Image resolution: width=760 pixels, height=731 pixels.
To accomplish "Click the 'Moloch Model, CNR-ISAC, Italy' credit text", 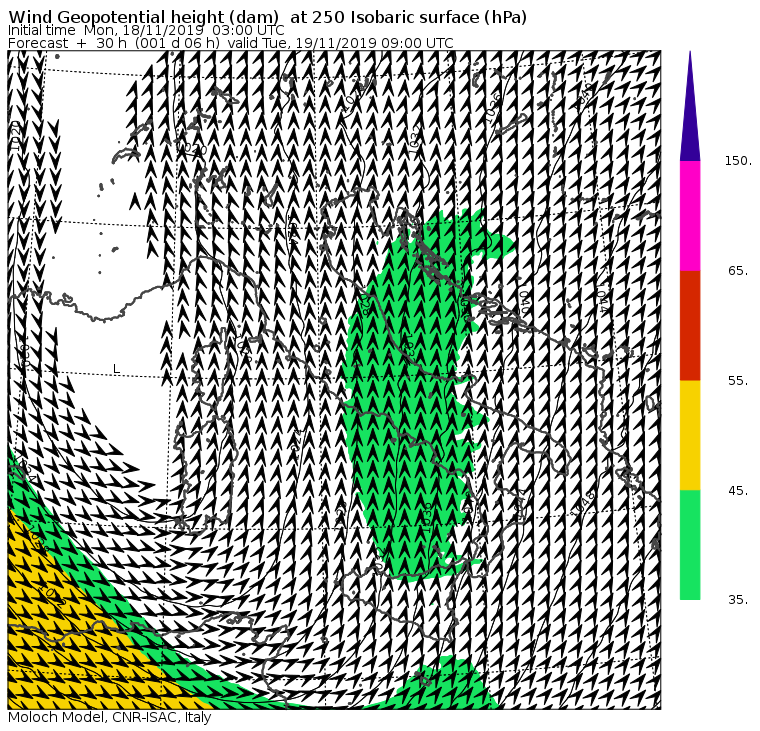I will [110, 717].
